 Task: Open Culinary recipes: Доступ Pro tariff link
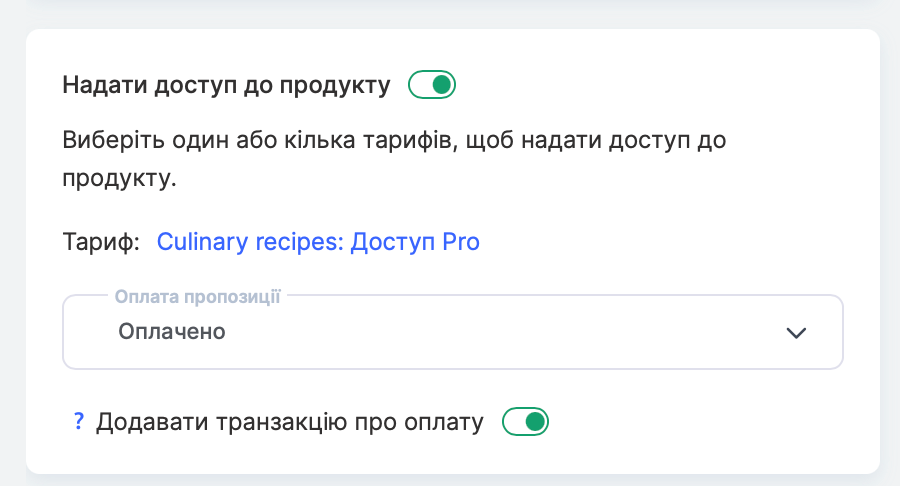(x=318, y=242)
